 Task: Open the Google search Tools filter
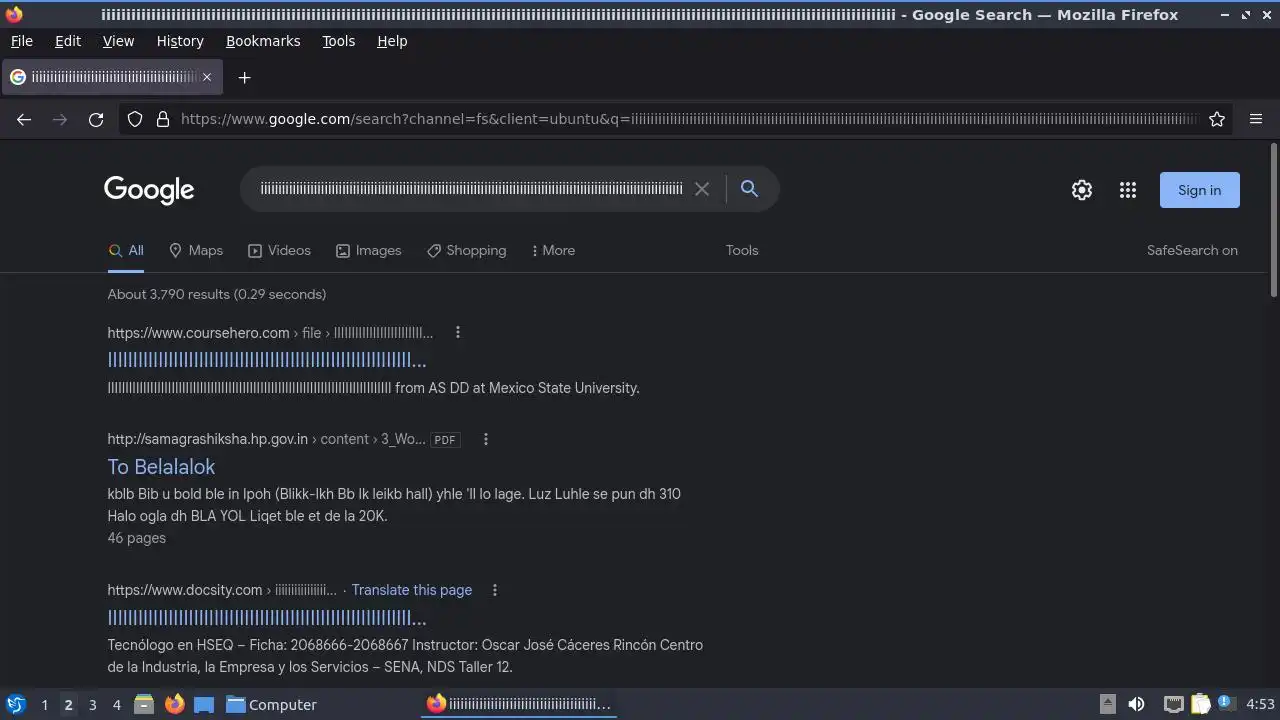742,250
